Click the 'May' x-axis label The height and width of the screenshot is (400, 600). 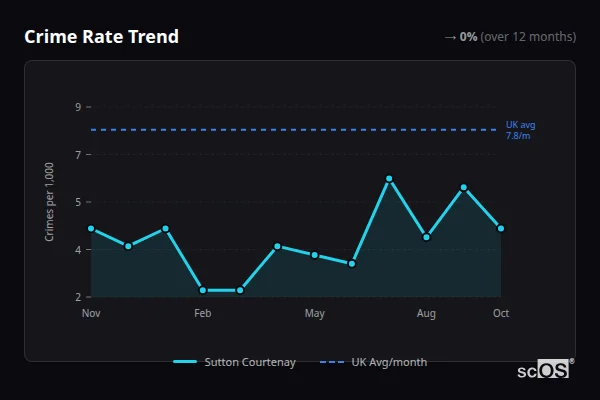(x=315, y=313)
